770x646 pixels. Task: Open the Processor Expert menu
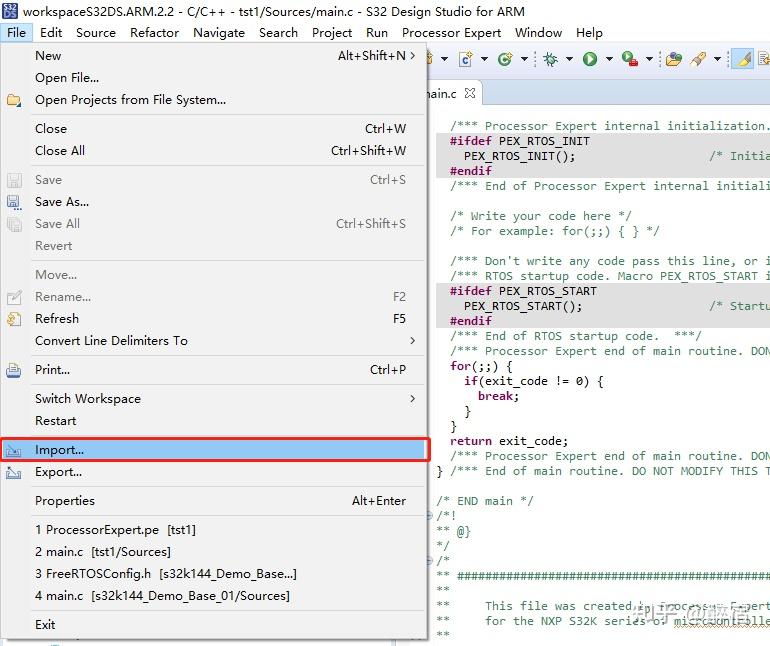pos(451,32)
